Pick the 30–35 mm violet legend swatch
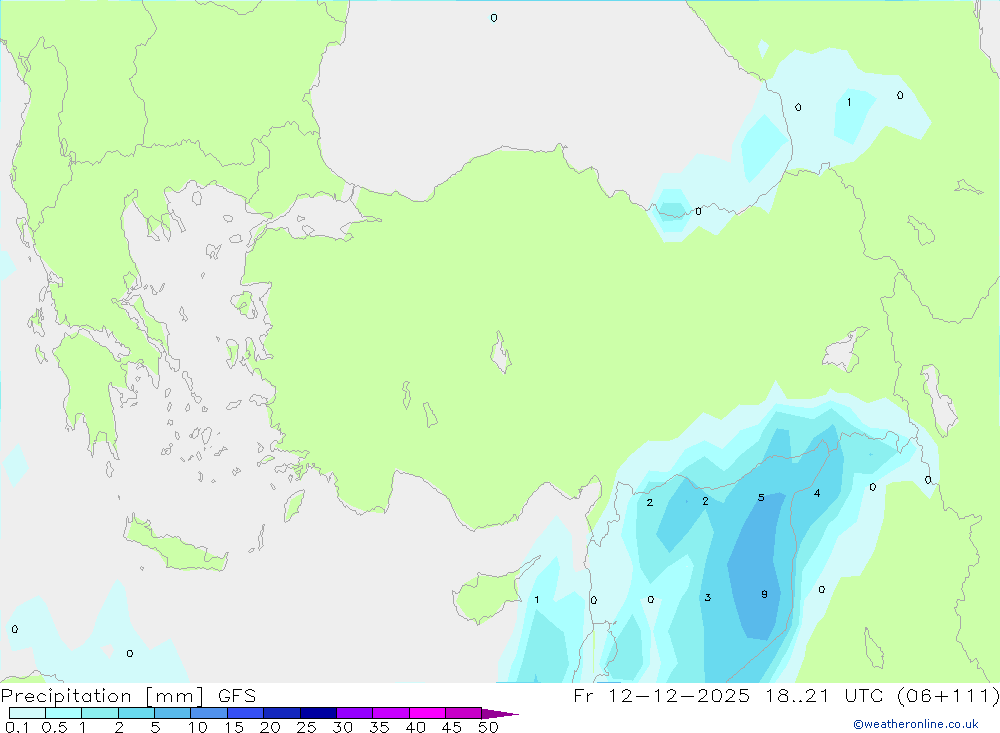The height and width of the screenshot is (733, 1000). [x=355, y=713]
